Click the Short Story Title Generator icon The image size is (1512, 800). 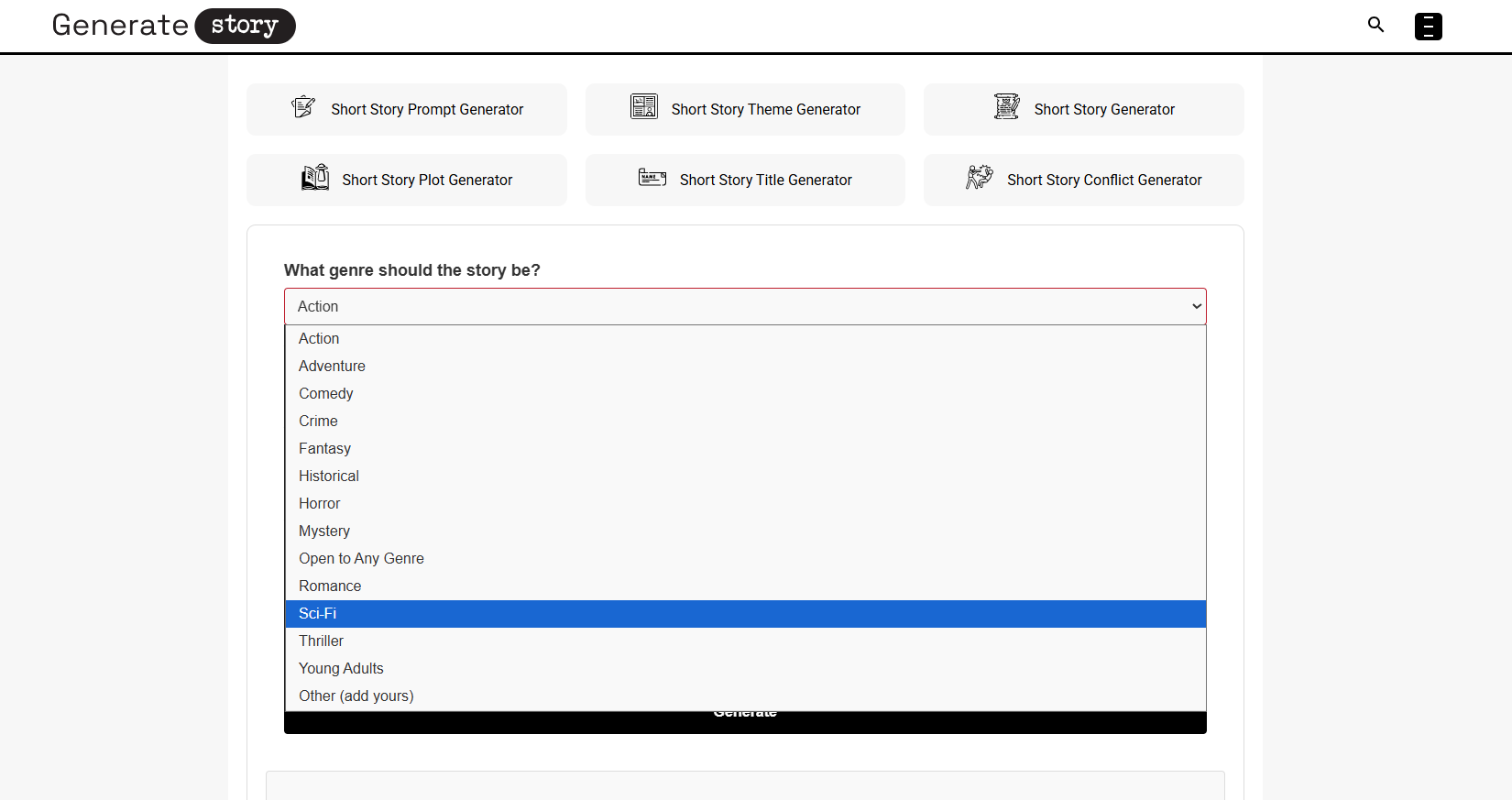pos(652,178)
